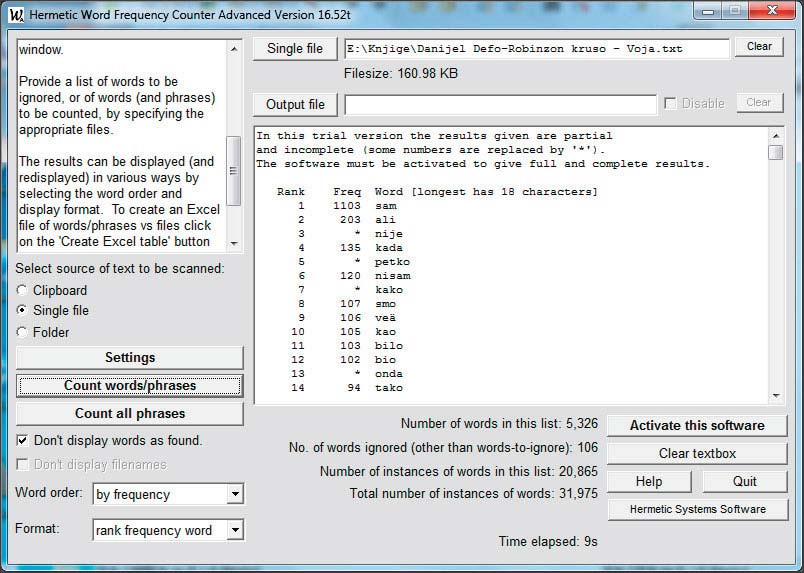This screenshot has height=573, width=804.
Task: Click the word 'kao' in results
Action: click(385, 332)
